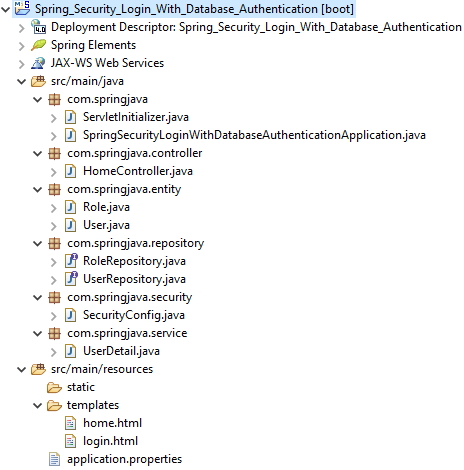
Task: Expand the SecurityConfig.java node
Action: (x=54, y=316)
